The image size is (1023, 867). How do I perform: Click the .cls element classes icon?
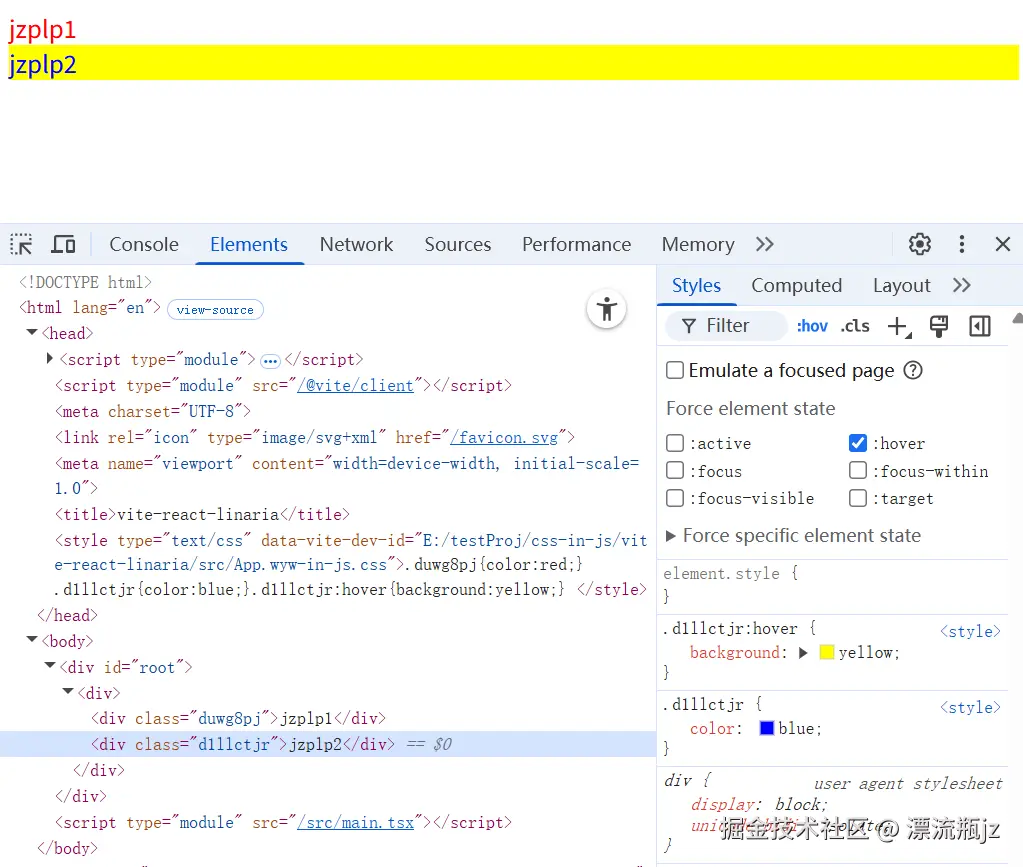pos(855,325)
